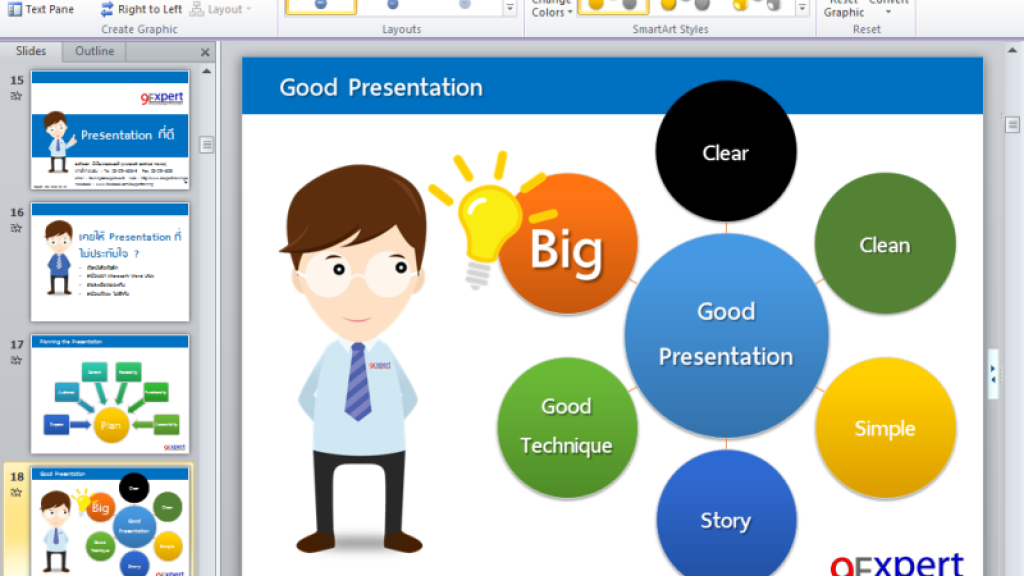Screen dimensions: 1024x576
Task: Select the green Clean circle
Action: point(885,244)
